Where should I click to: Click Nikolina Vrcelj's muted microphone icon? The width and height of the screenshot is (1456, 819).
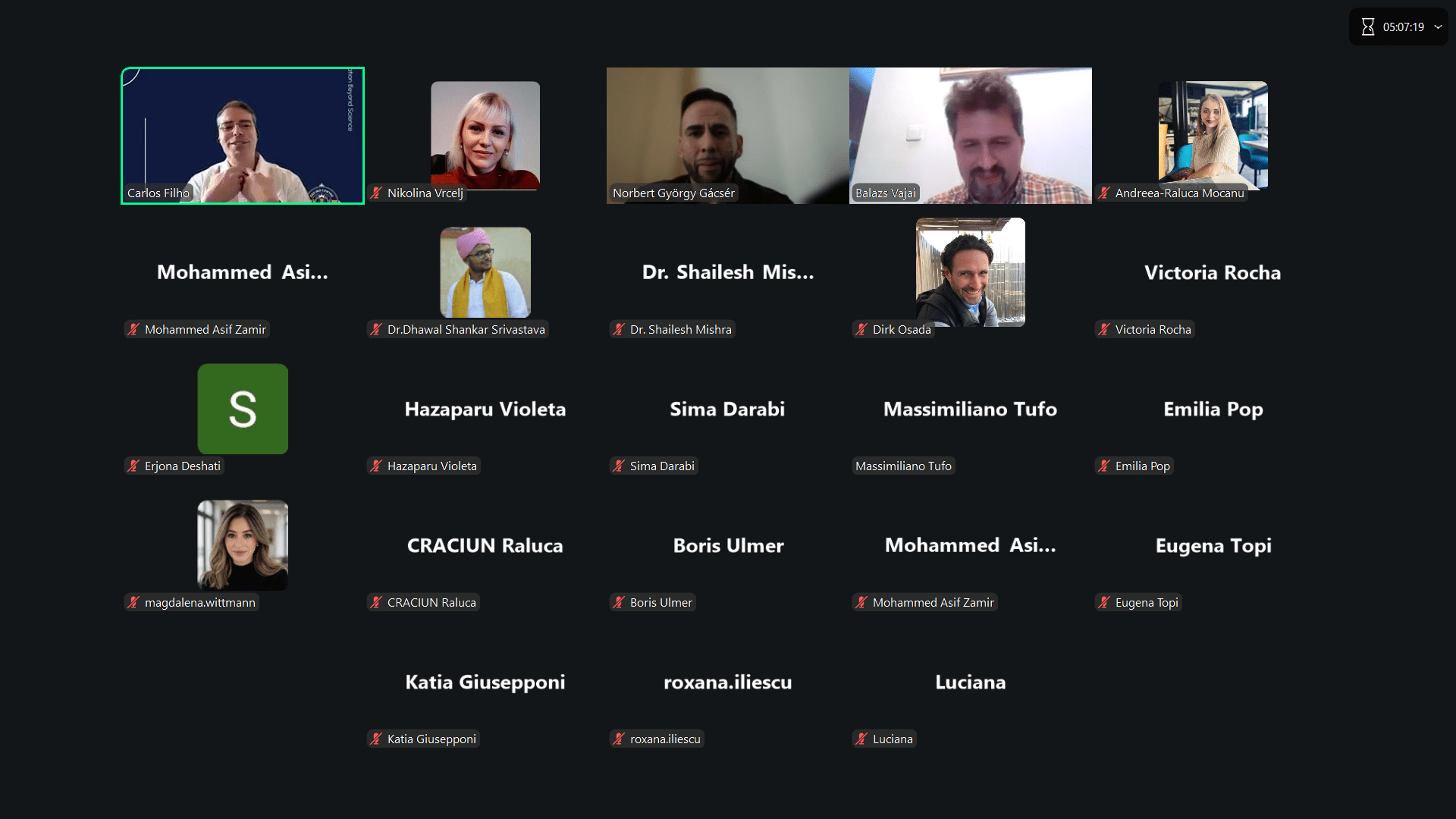376,193
